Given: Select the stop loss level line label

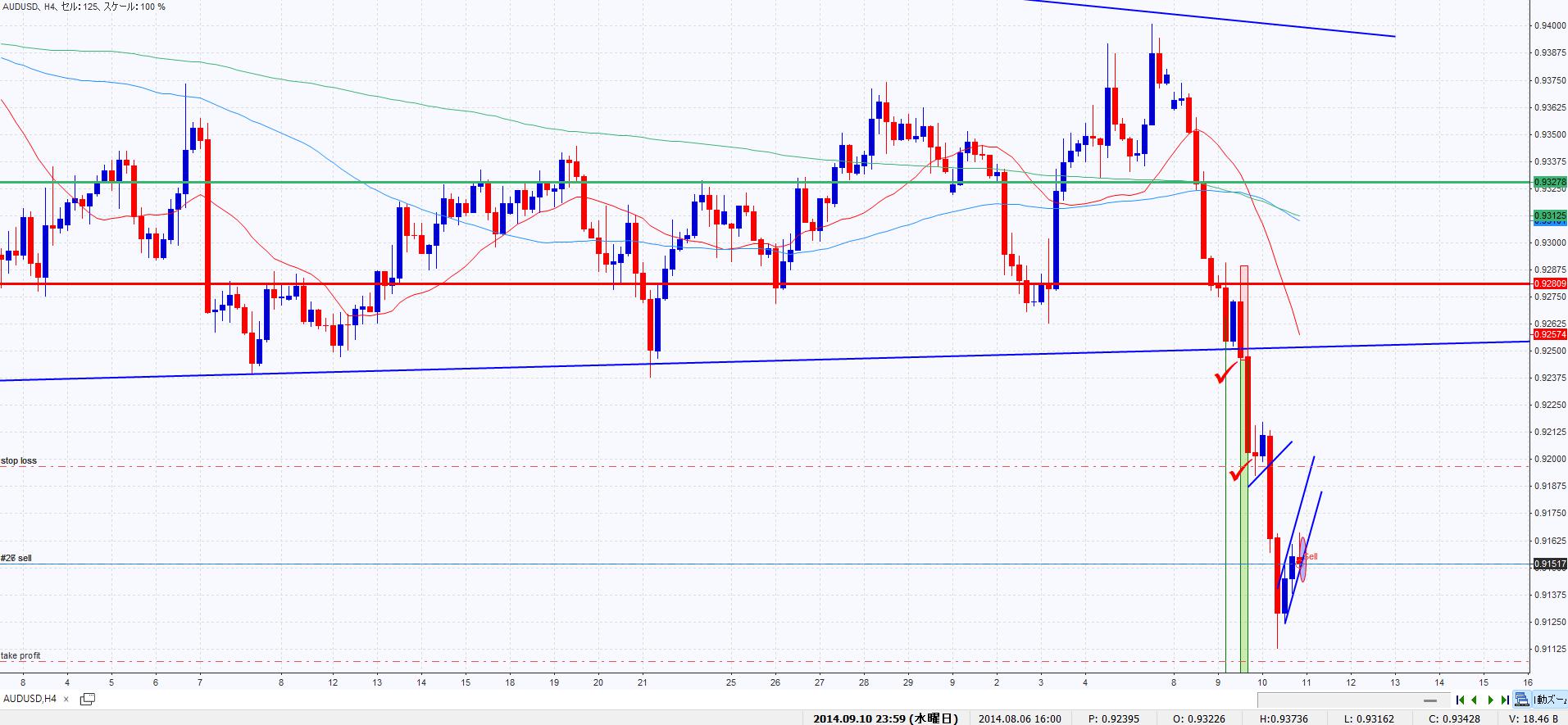Looking at the screenshot, I should (19, 460).
